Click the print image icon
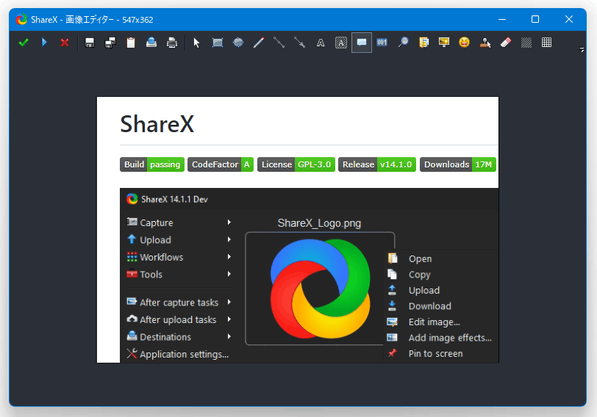This screenshot has height=417, width=597. coord(172,42)
